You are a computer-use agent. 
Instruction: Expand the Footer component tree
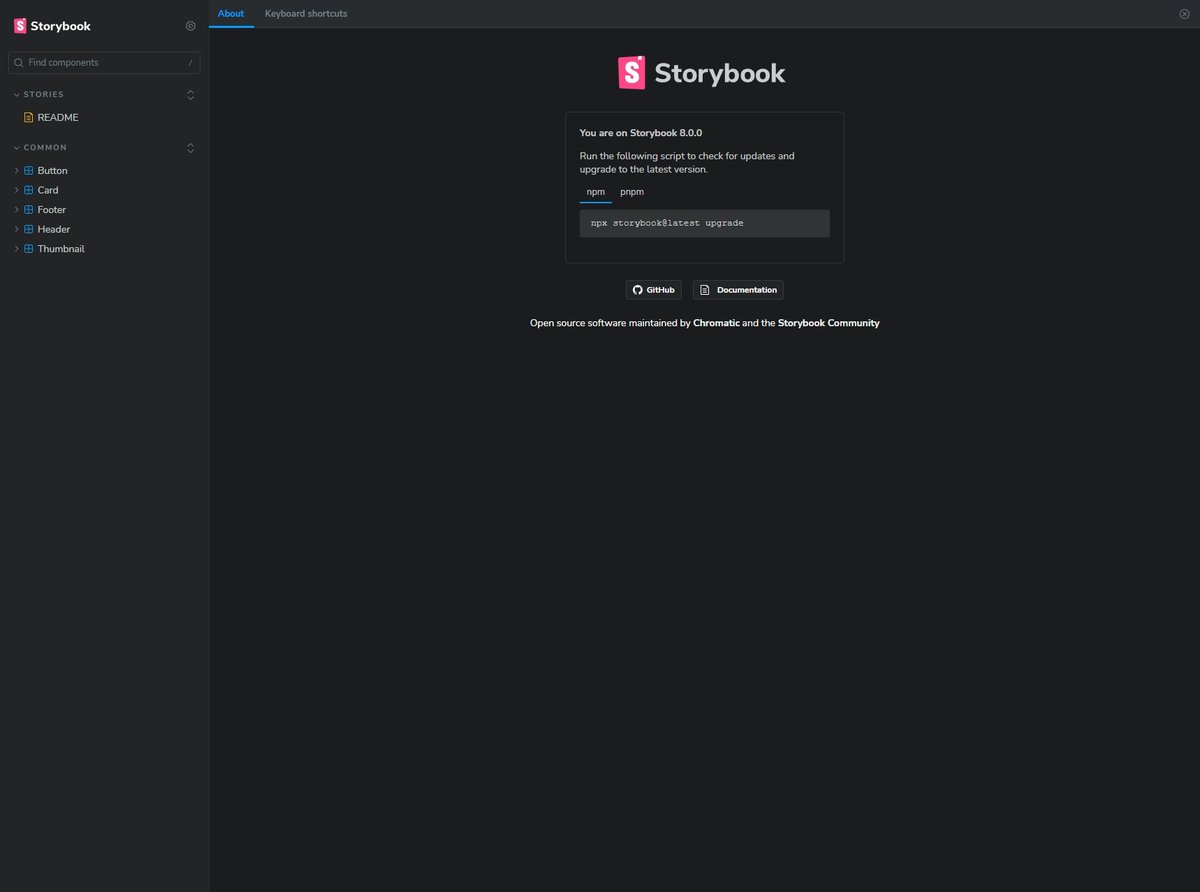tap(16, 210)
